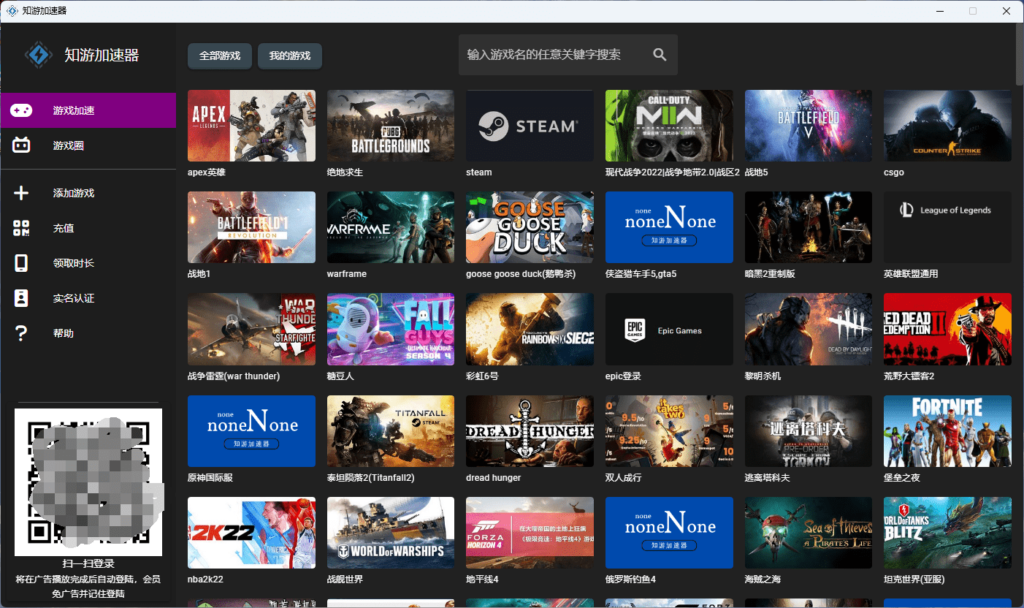
Task: Open the 游戏圈 menu label
Action: pyautogui.click(x=69, y=146)
